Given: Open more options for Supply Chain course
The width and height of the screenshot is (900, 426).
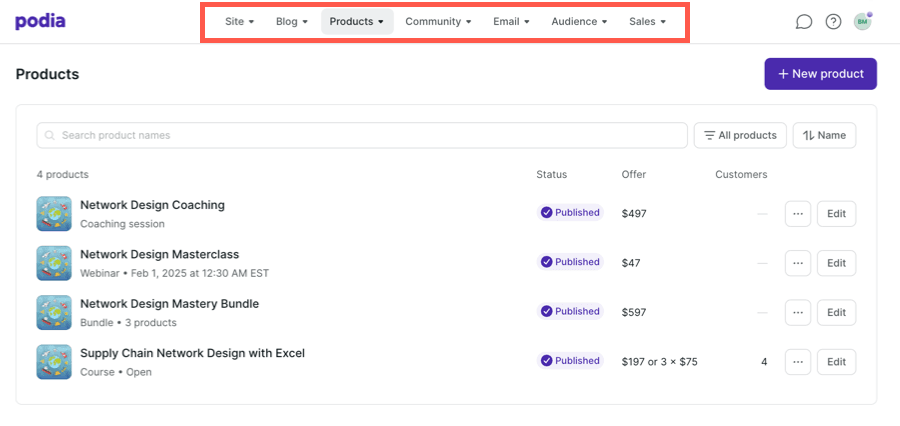Looking at the screenshot, I should point(797,362).
